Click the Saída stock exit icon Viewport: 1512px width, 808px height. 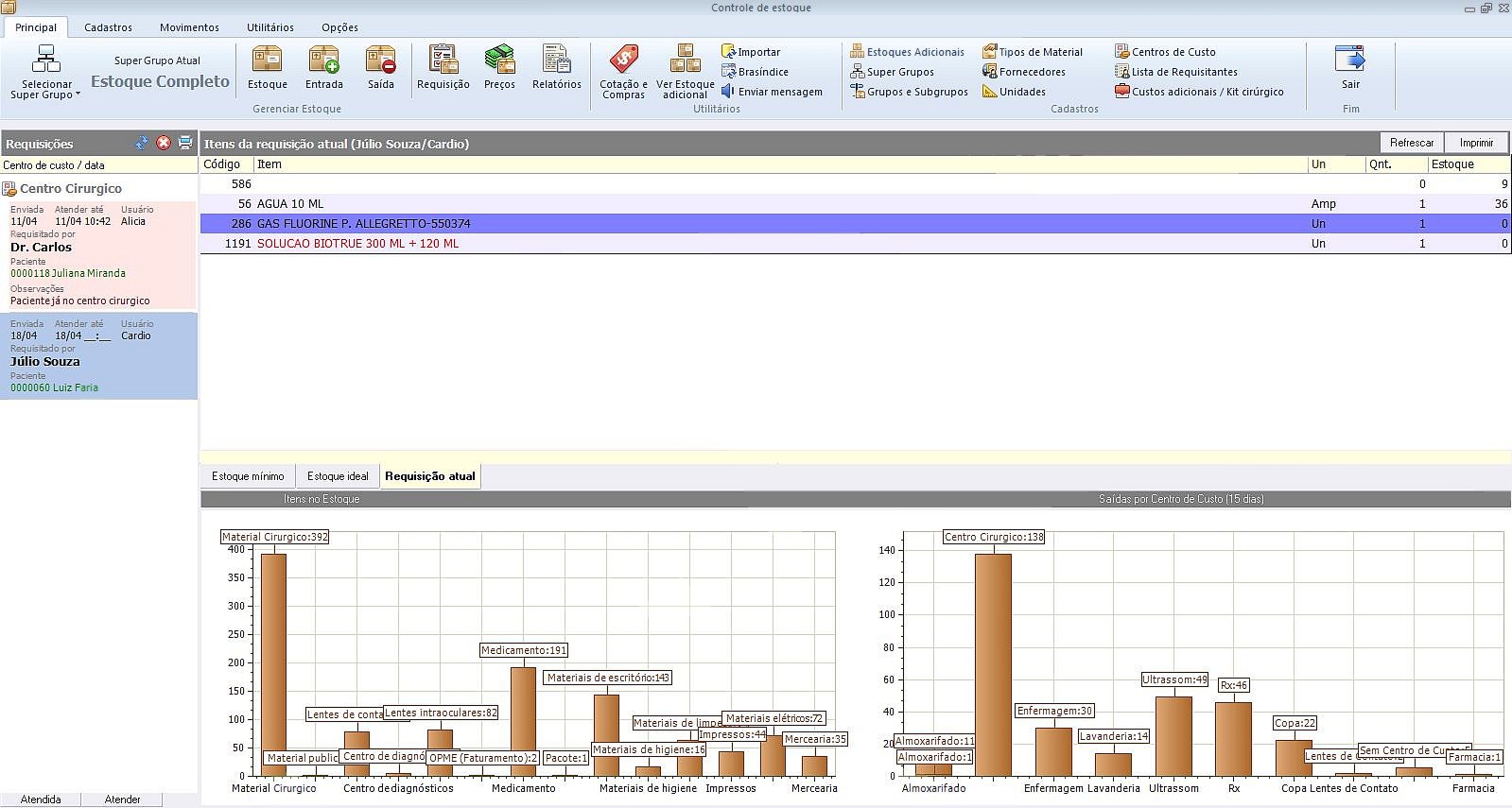pyautogui.click(x=381, y=67)
